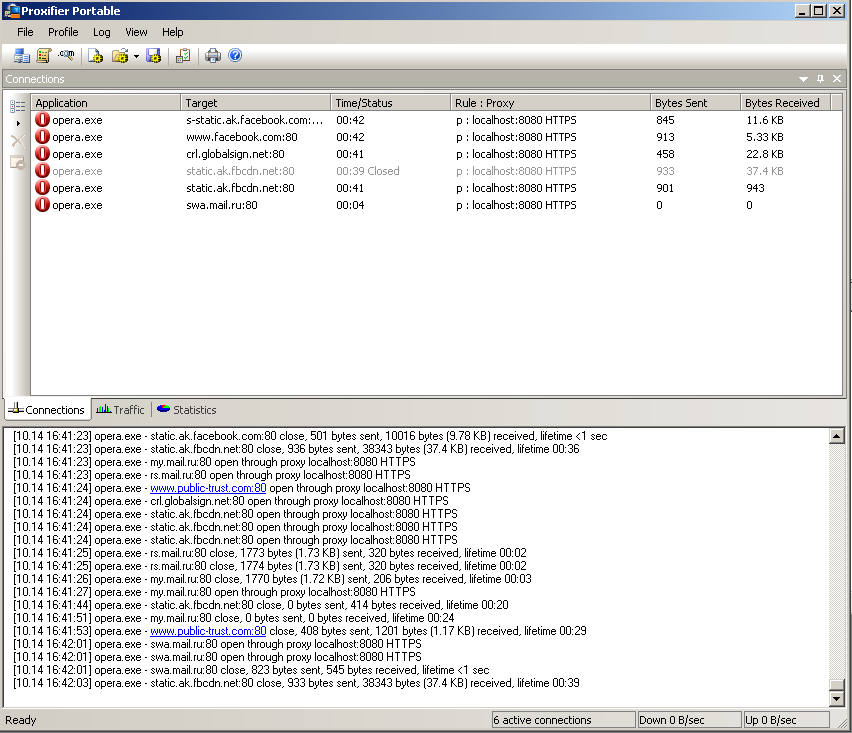The width and height of the screenshot is (852, 733).
Task: Click the 'Down 0 B/sec' status bar entry
Action: pos(689,720)
